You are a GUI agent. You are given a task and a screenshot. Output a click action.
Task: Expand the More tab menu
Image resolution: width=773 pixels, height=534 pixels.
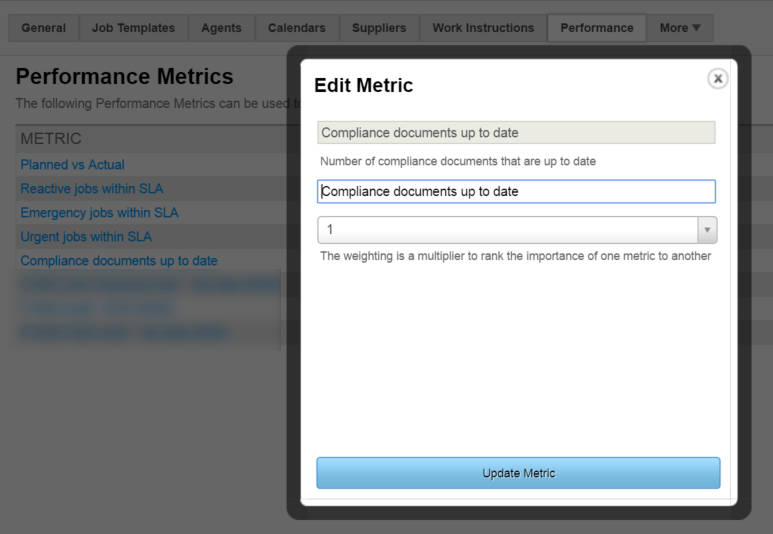pyautogui.click(x=680, y=28)
